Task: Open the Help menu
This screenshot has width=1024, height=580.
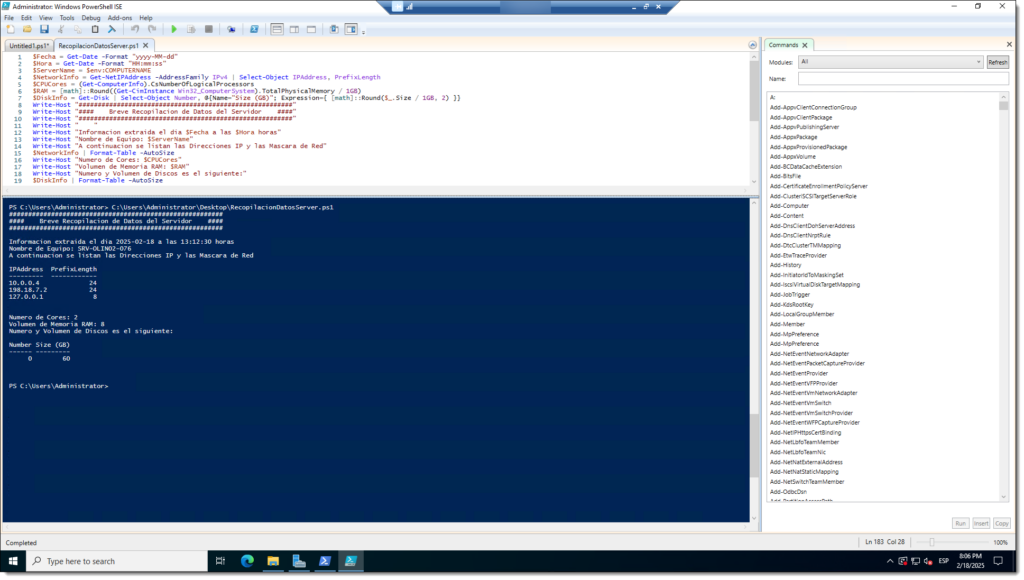Action: (146, 18)
